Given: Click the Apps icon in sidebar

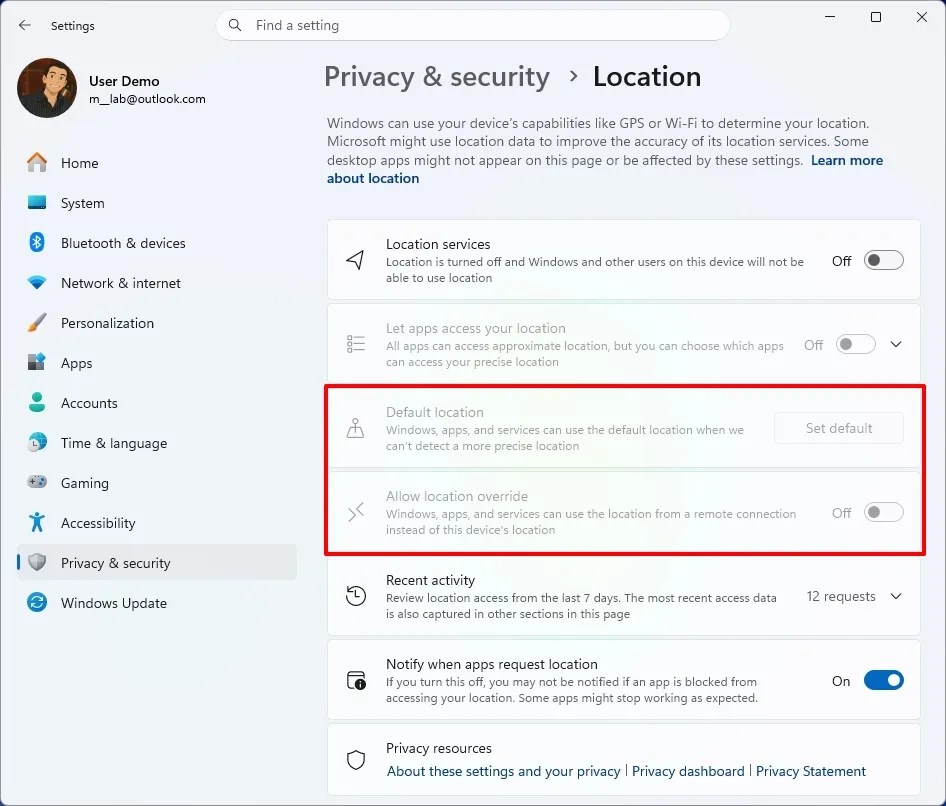Looking at the screenshot, I should (x=37, y=363).
